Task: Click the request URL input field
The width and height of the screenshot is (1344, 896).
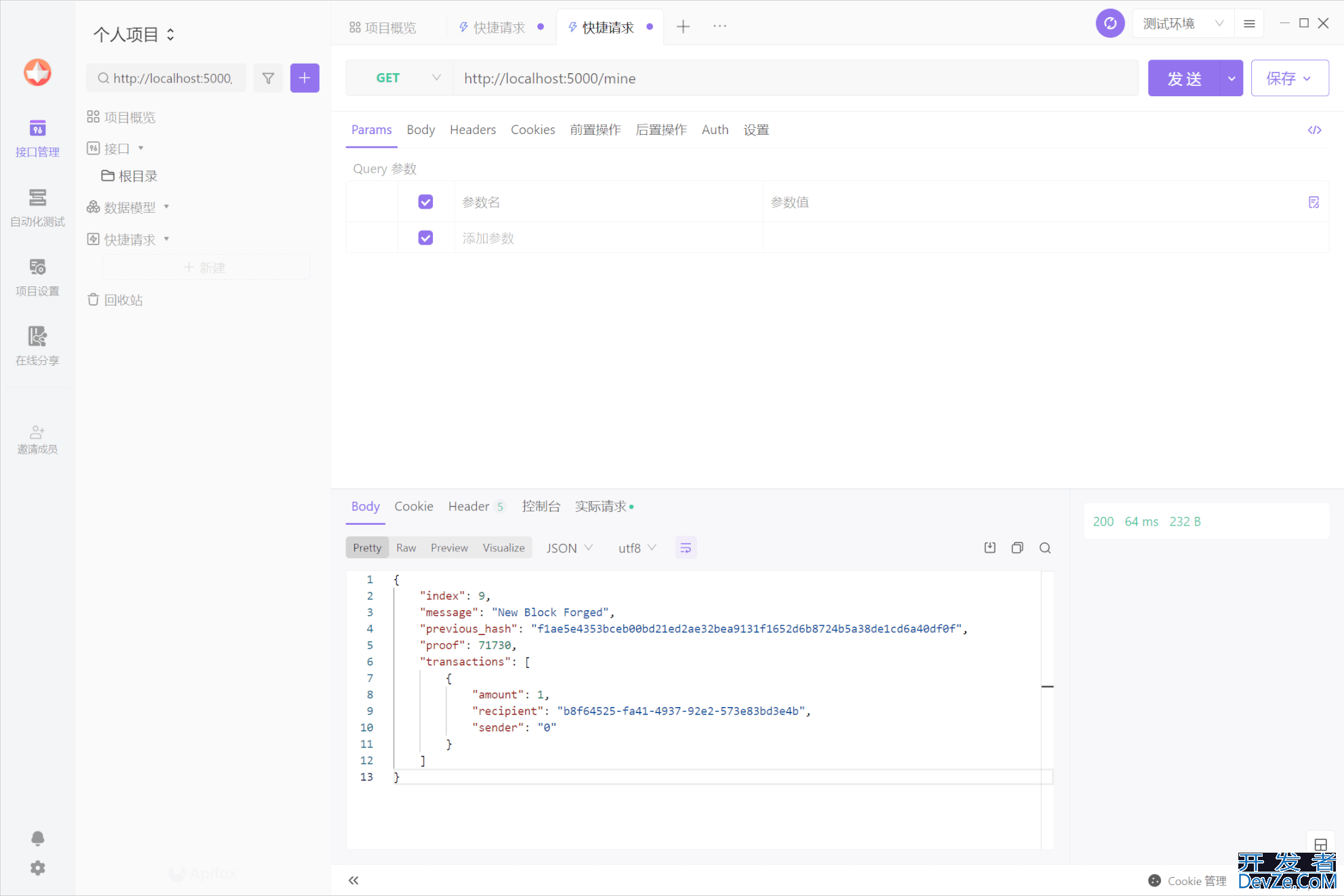Action: tap(795, 78)
